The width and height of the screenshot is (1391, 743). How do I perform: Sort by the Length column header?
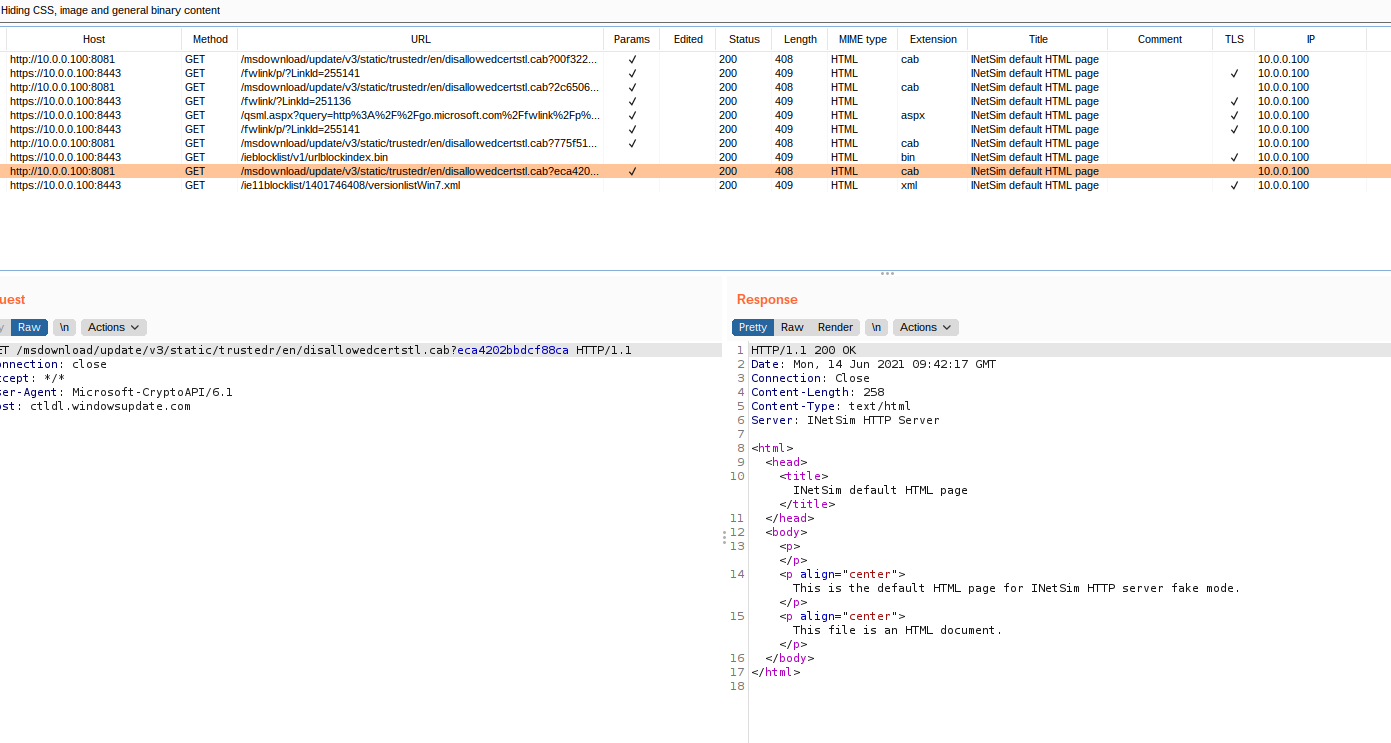(800, 39)
